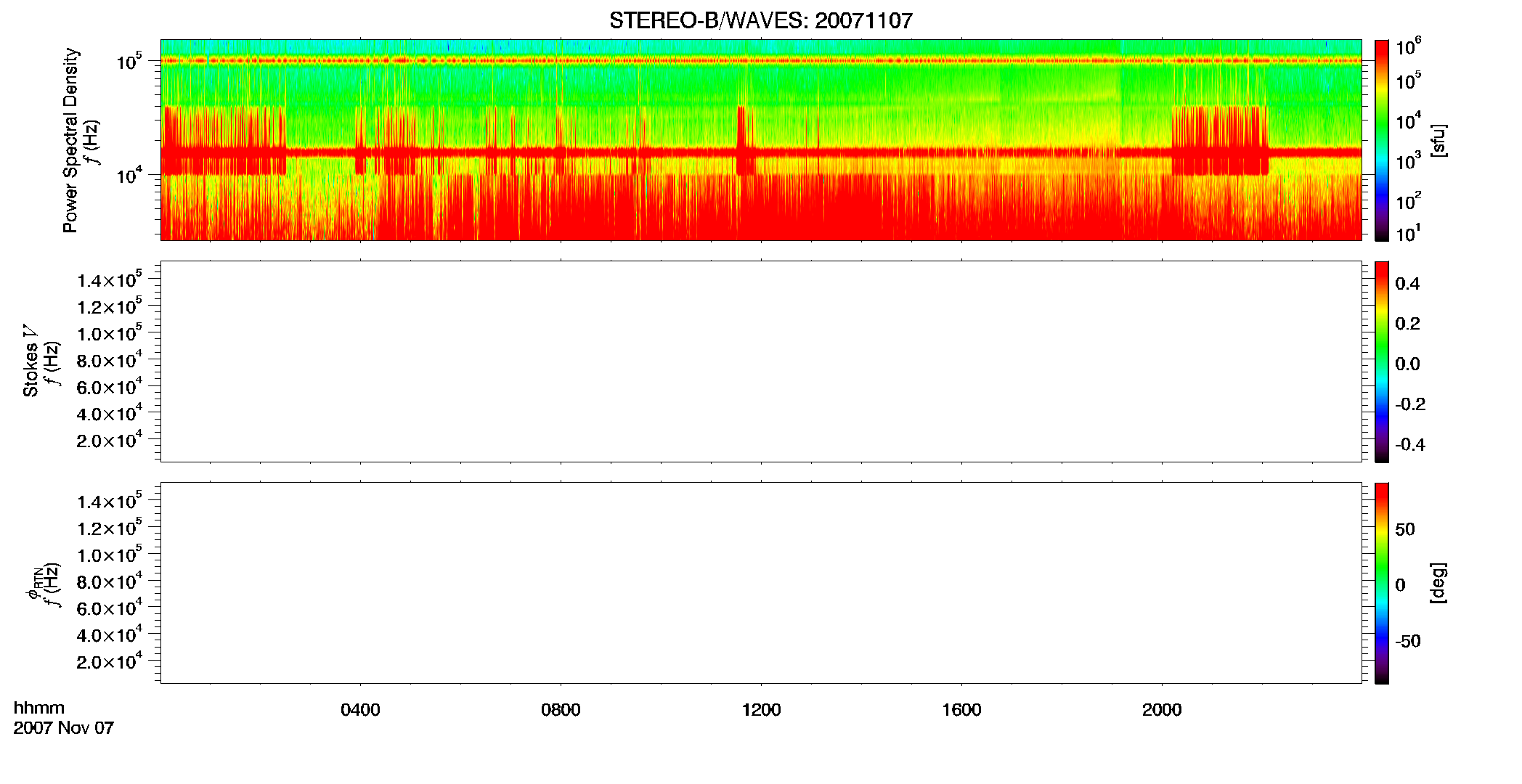Click the 0800 time axis label
The image size is (1522, 784).
[x=561, y=710]
